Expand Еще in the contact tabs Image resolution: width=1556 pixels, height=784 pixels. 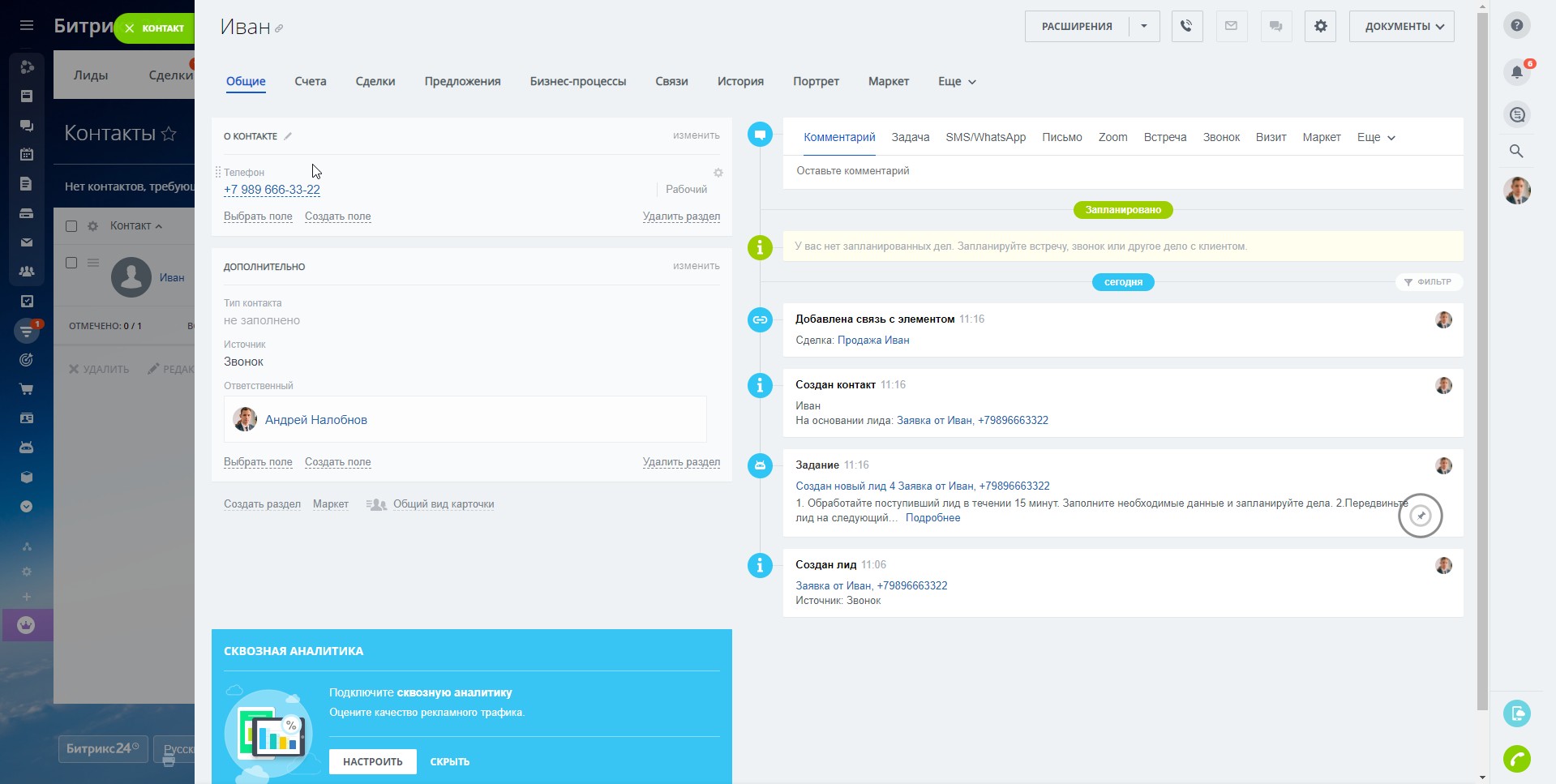(x=957, y=81)
